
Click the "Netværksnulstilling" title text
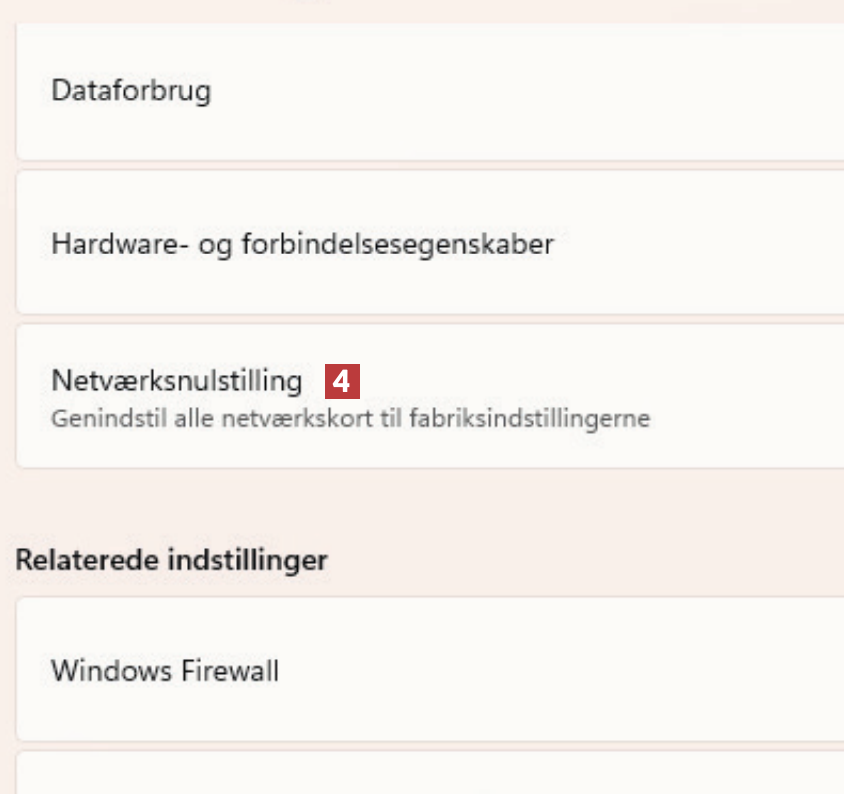point(176,381)
